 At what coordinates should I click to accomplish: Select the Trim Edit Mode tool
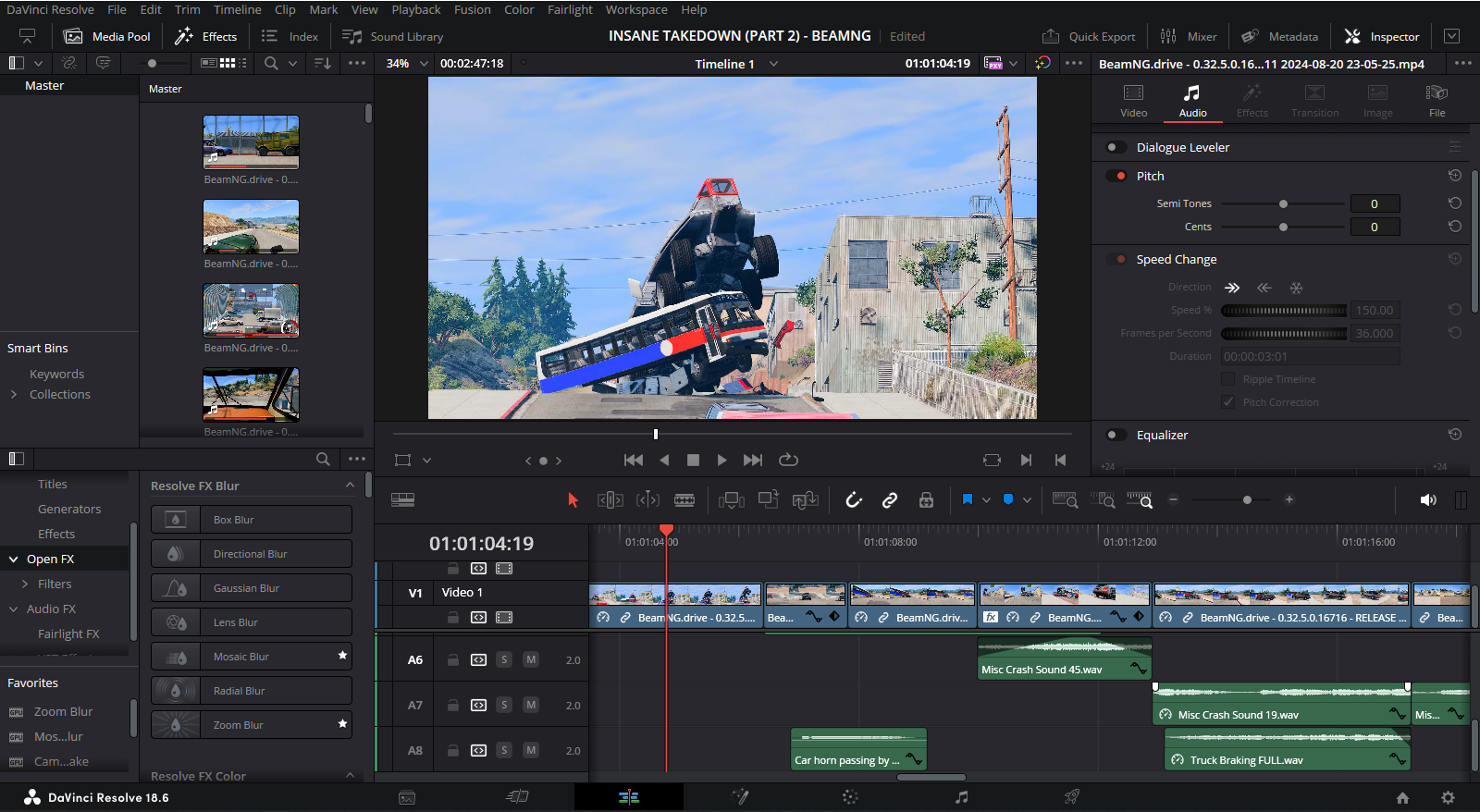pos(610,500)
